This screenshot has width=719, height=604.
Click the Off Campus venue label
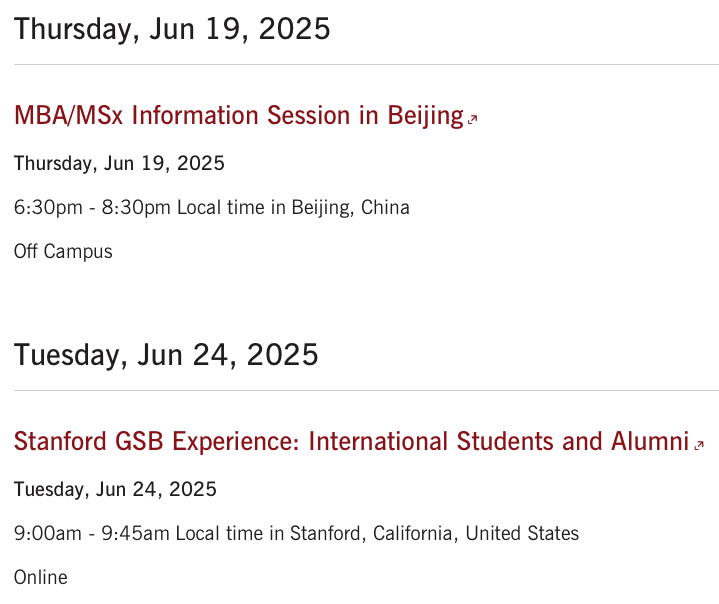pyautogui.click(x=63, y=252)
